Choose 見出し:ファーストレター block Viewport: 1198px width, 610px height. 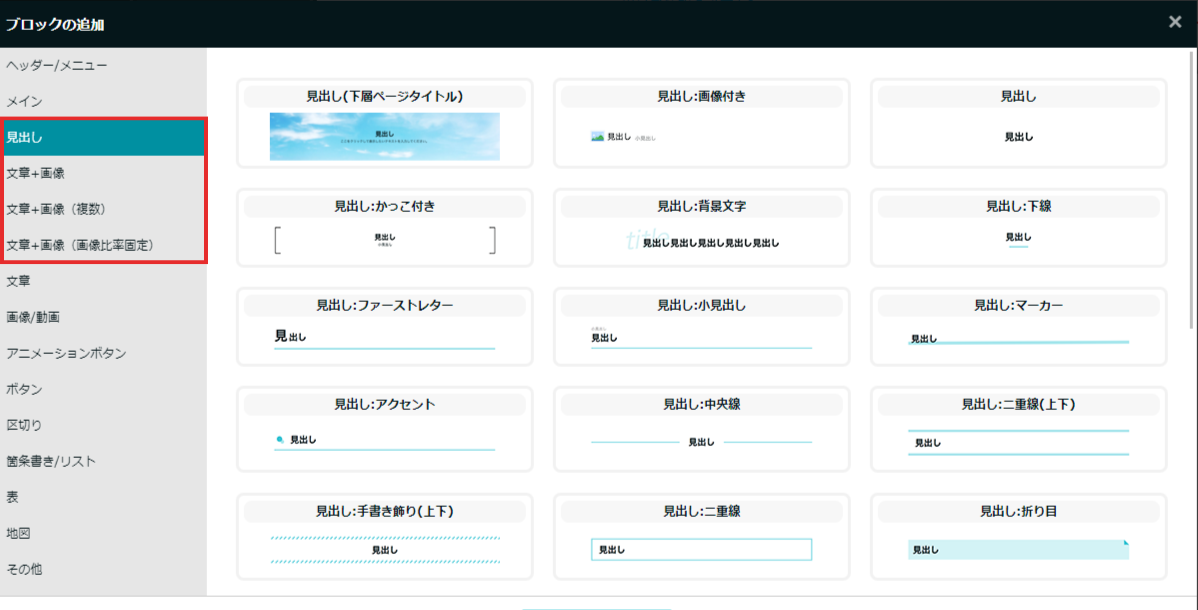[385, 327]
